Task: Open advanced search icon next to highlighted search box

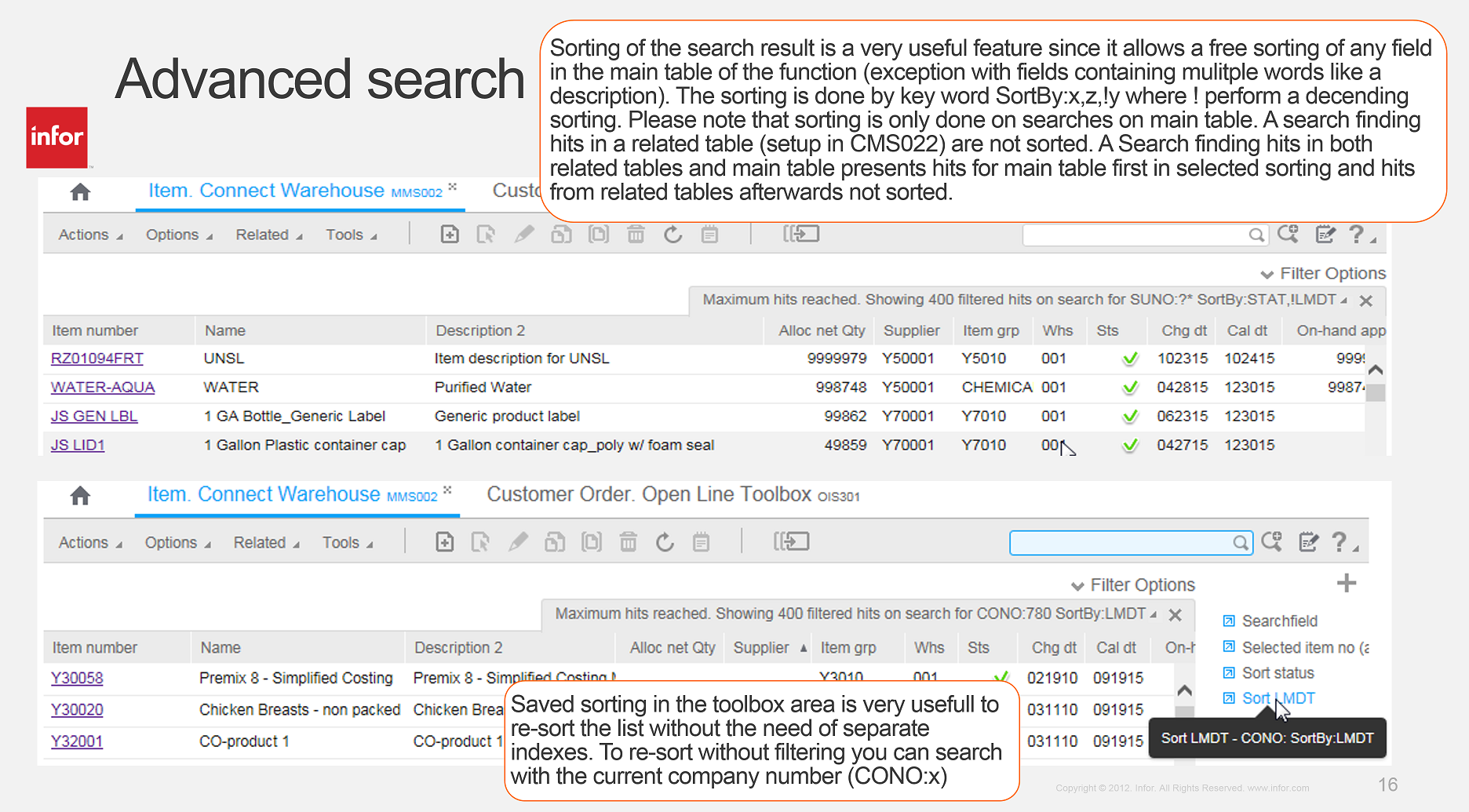Action: pos(1271,542)
